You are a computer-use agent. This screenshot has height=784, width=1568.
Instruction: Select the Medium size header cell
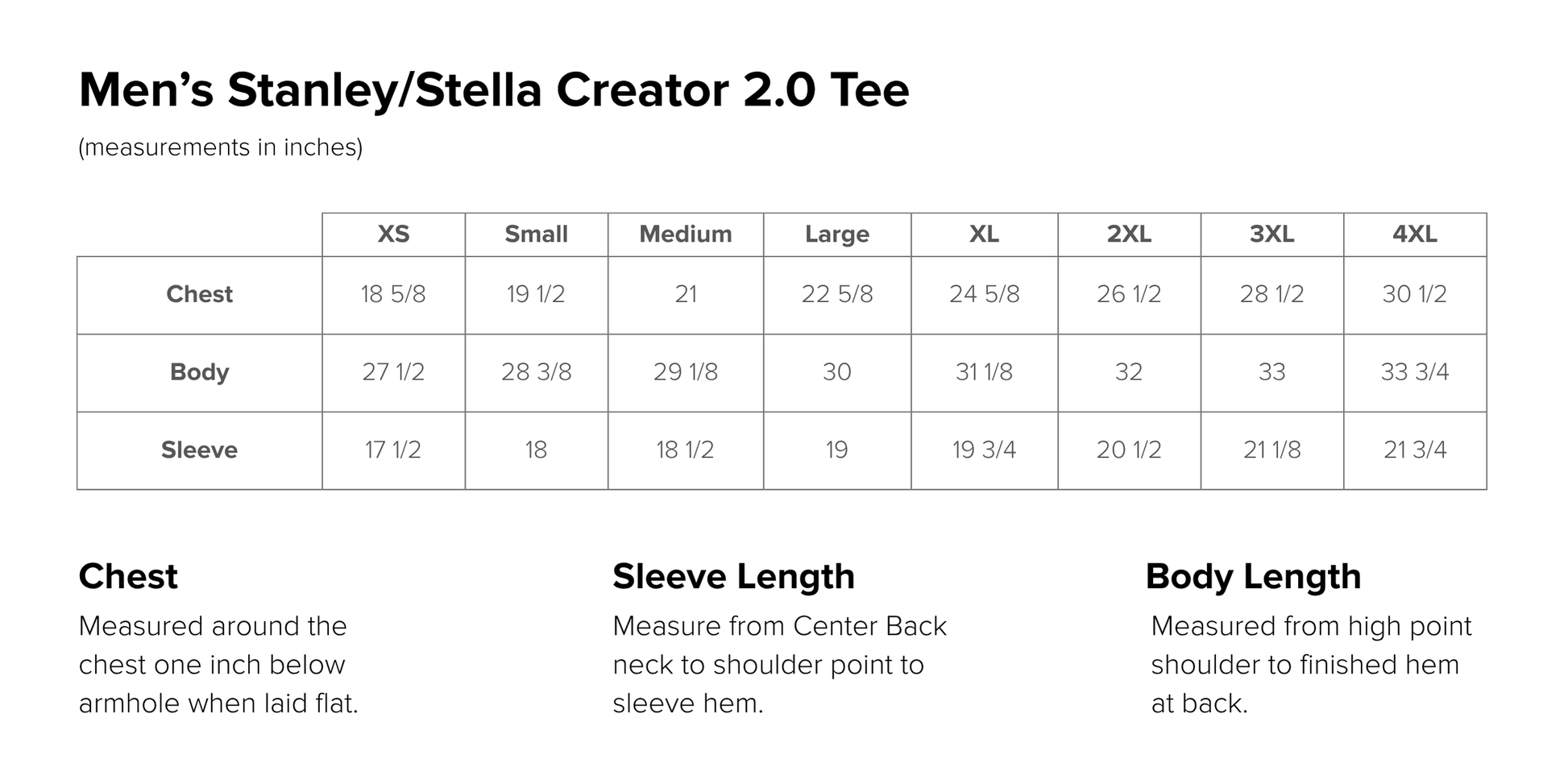tap(686, 234)
